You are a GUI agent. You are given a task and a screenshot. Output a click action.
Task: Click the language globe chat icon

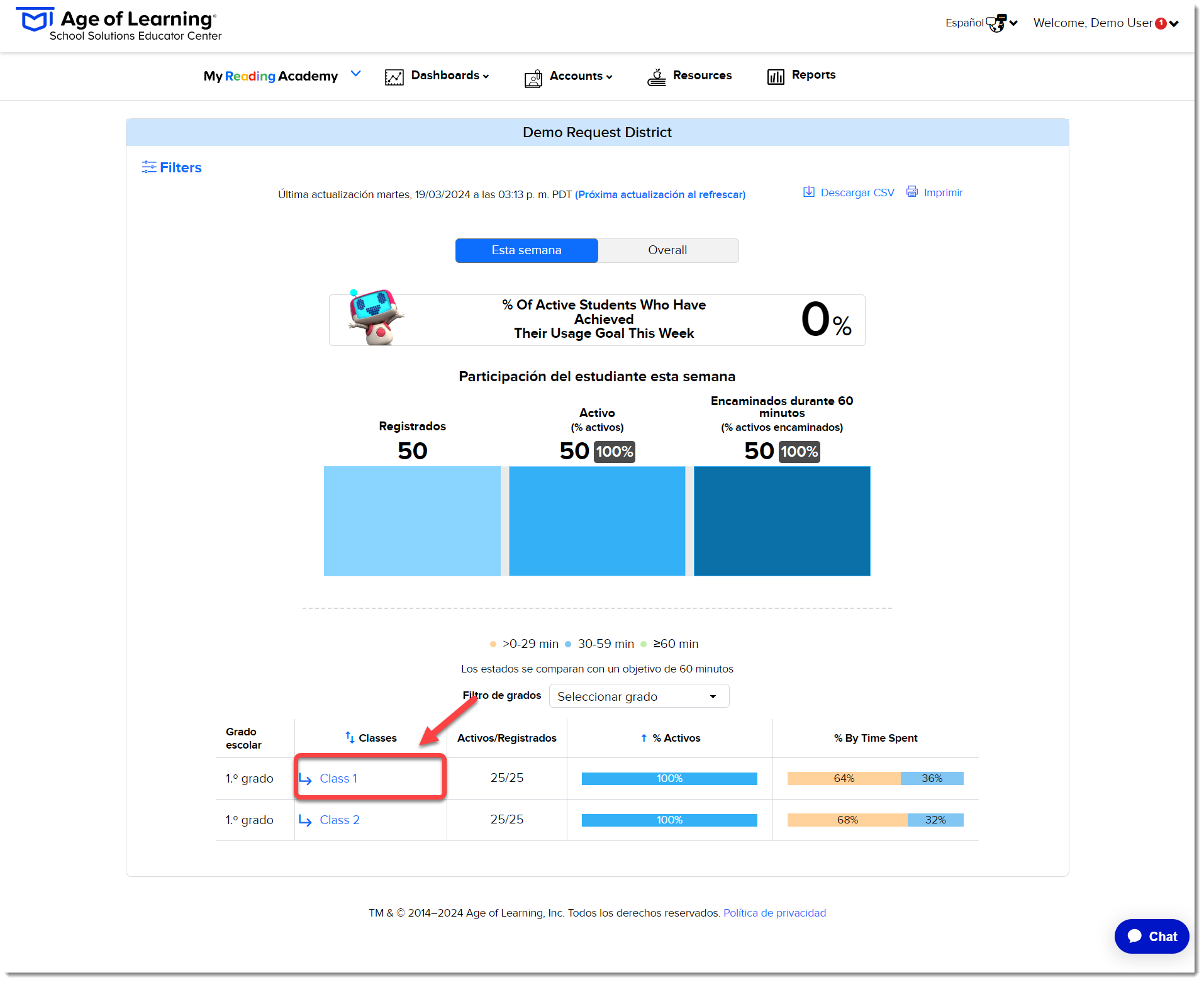click(996, 23)
